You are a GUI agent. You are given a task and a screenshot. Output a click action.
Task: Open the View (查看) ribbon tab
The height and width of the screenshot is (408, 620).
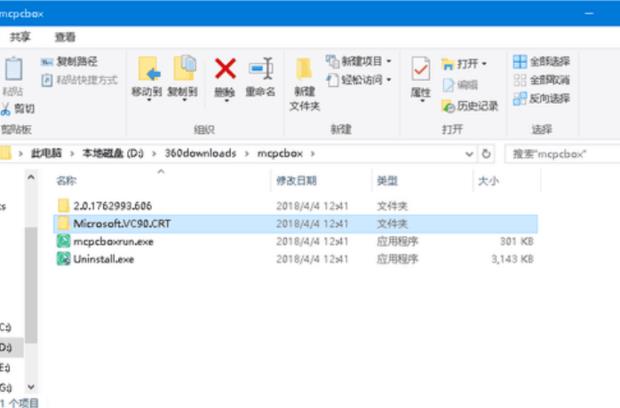coord(65,37)
